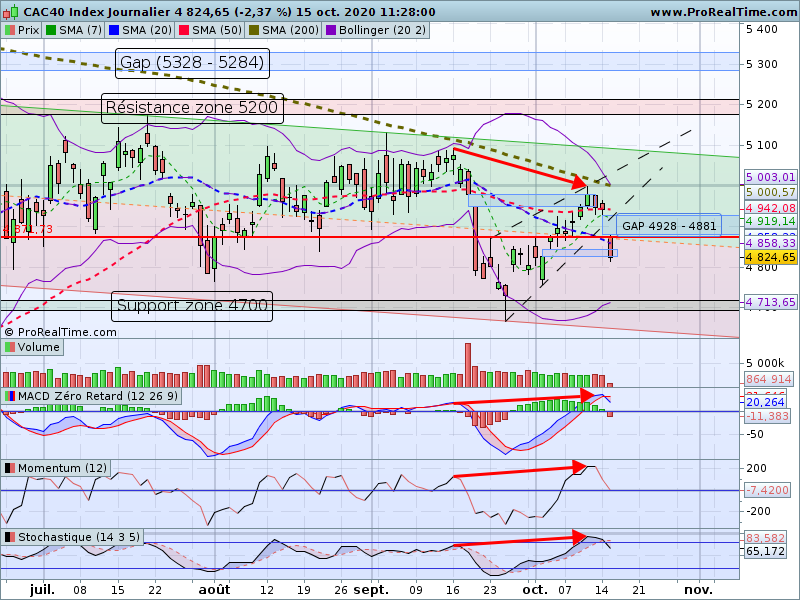Click the GAP 4928 - 4881 annotation
The width and height of the screenshot is (800, 600).
(669, 226)
